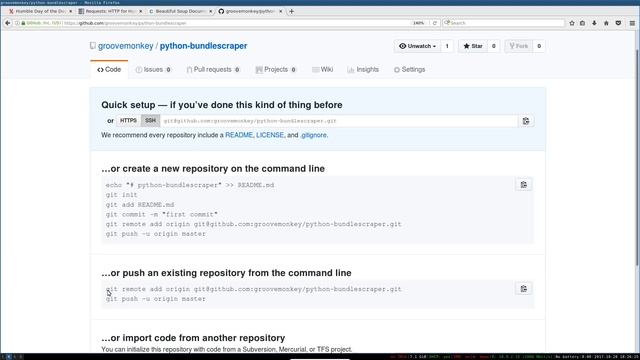640x360 pixels.
Task: Click the zoom level indicator in URL bar
Action: point(419,23)
